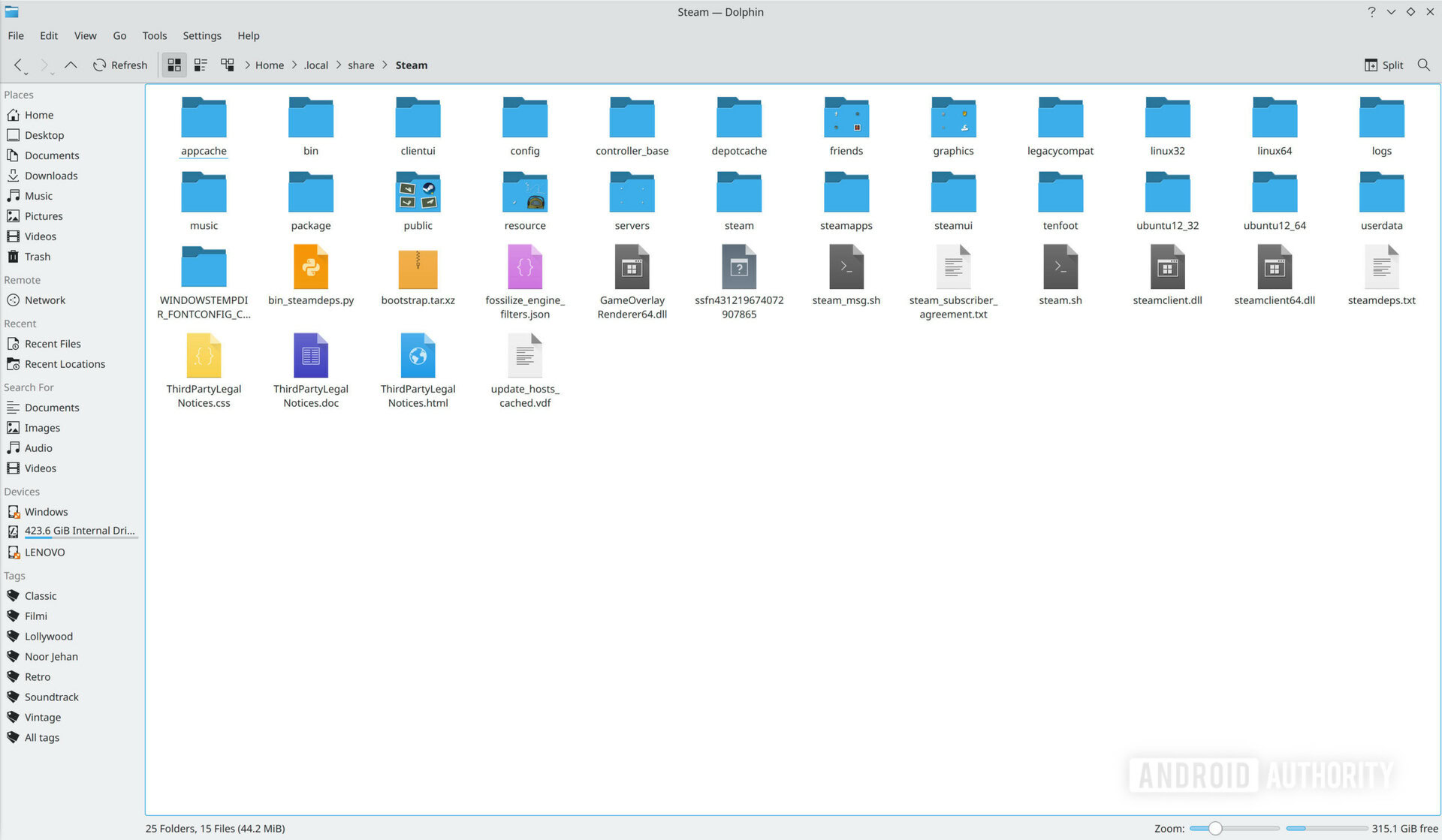
Task: Go forward using the forward arrow
Action: click(45, 65)
